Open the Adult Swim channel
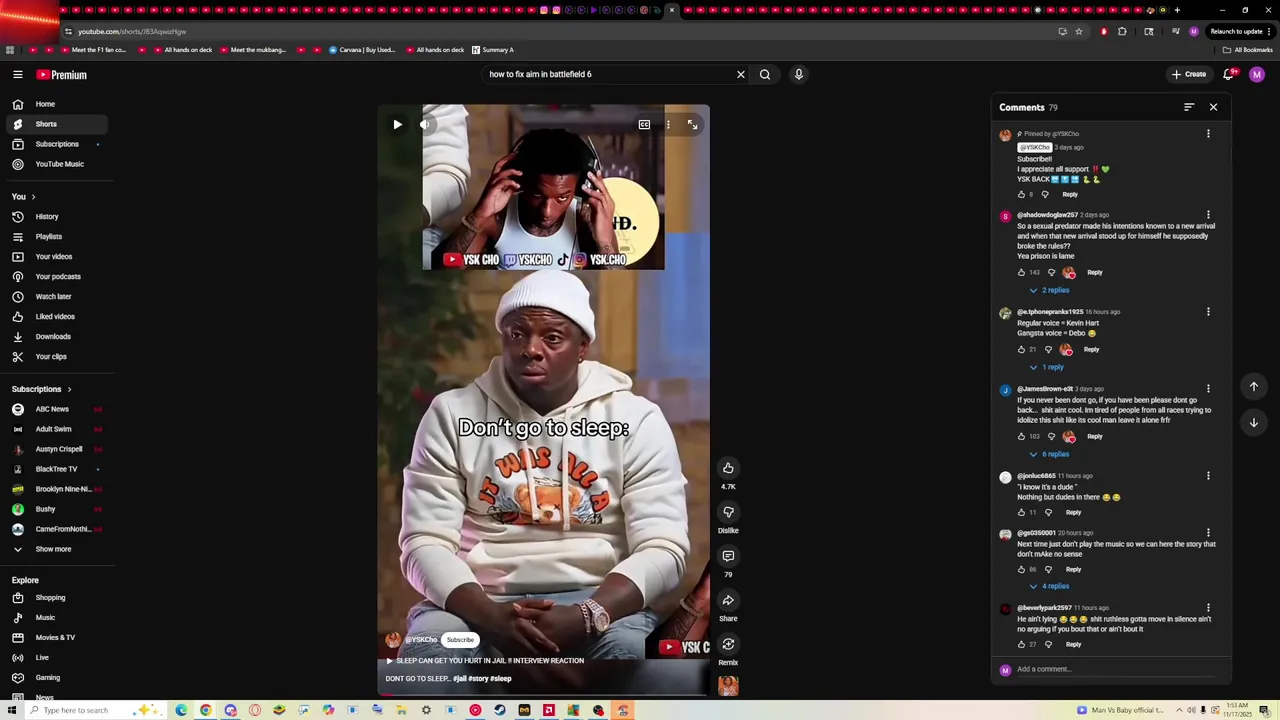Image resolution: width=1280 pixels, height=720 pixels. [x=56, y=429]
